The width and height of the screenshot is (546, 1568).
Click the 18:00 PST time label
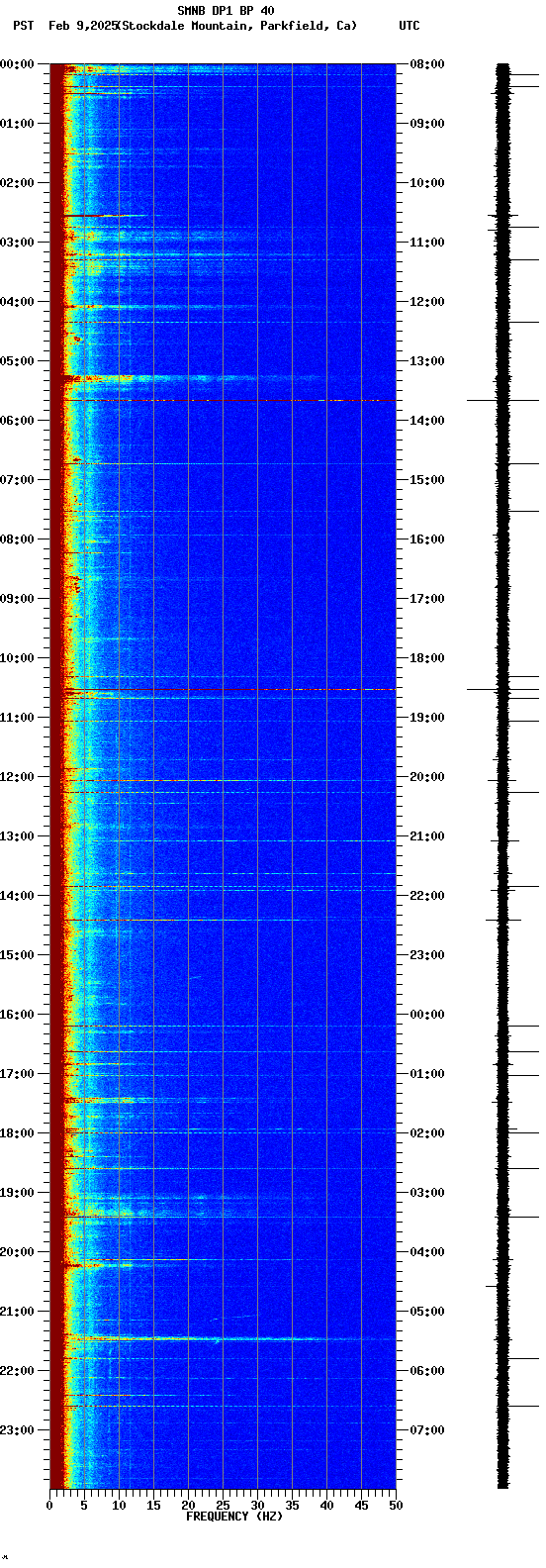tap(19, 1133)
